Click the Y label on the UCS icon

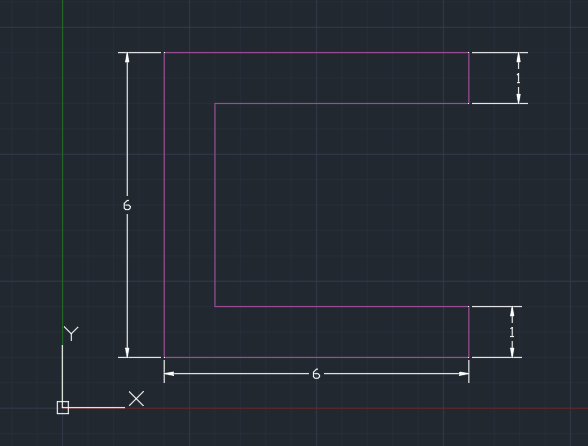(71, 333)
